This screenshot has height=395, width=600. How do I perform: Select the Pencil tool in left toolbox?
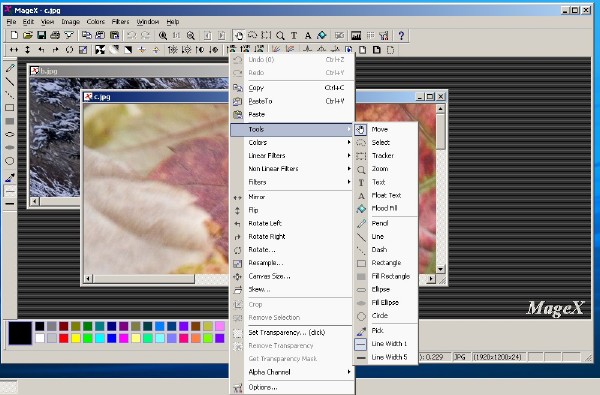(x=10, y=68)
